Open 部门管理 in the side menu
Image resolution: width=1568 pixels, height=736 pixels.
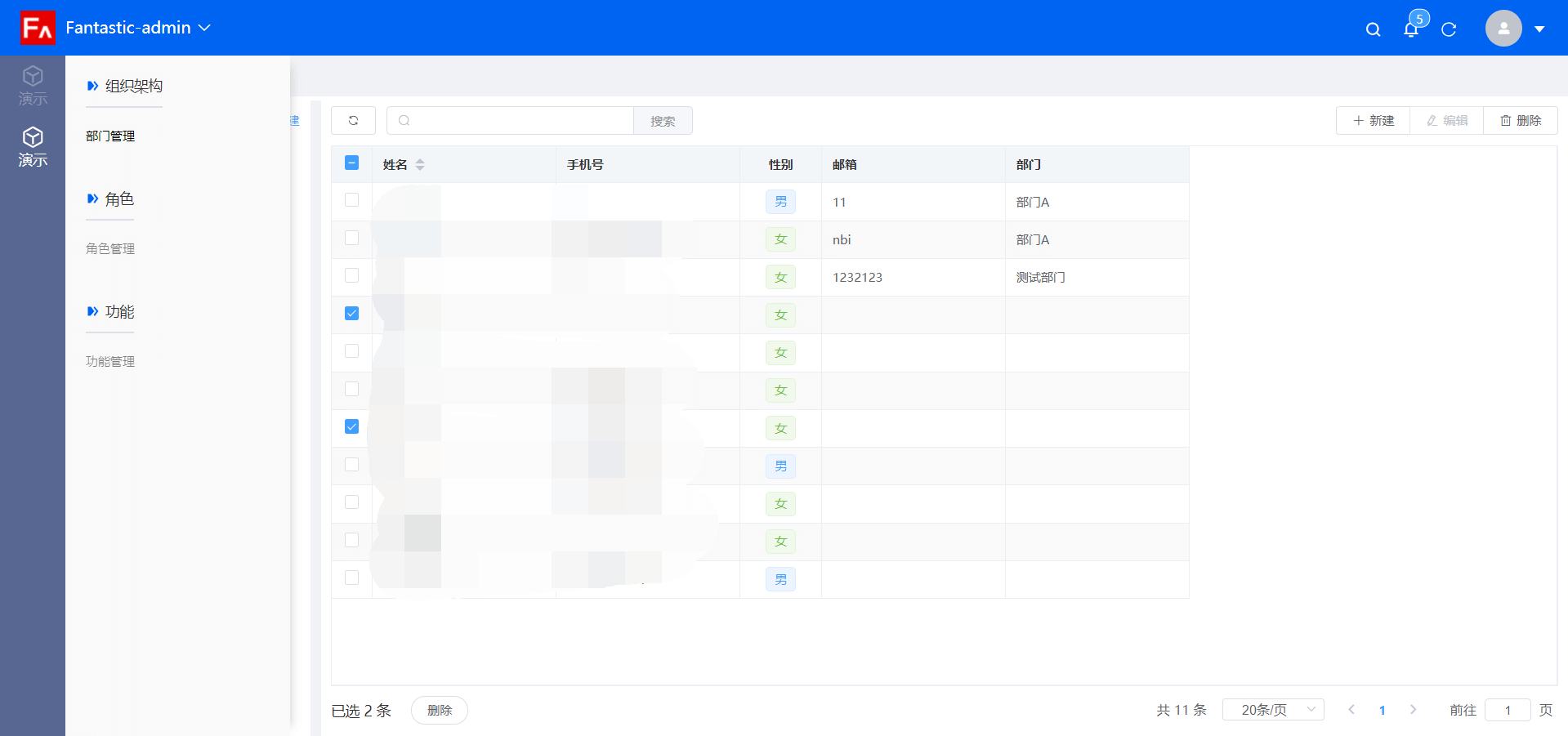click(x=110, y=136)
